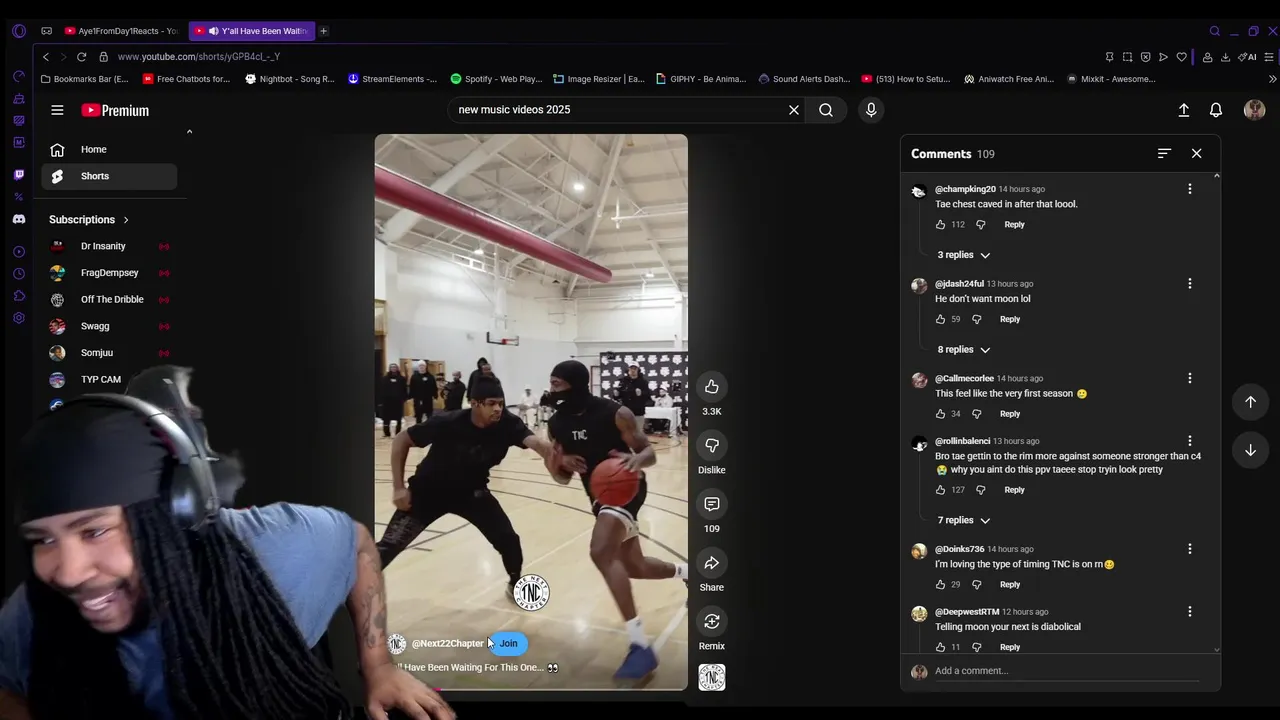
Task: Open options menu for @Doinks736 comment
Action: (x=1190, y=549)
